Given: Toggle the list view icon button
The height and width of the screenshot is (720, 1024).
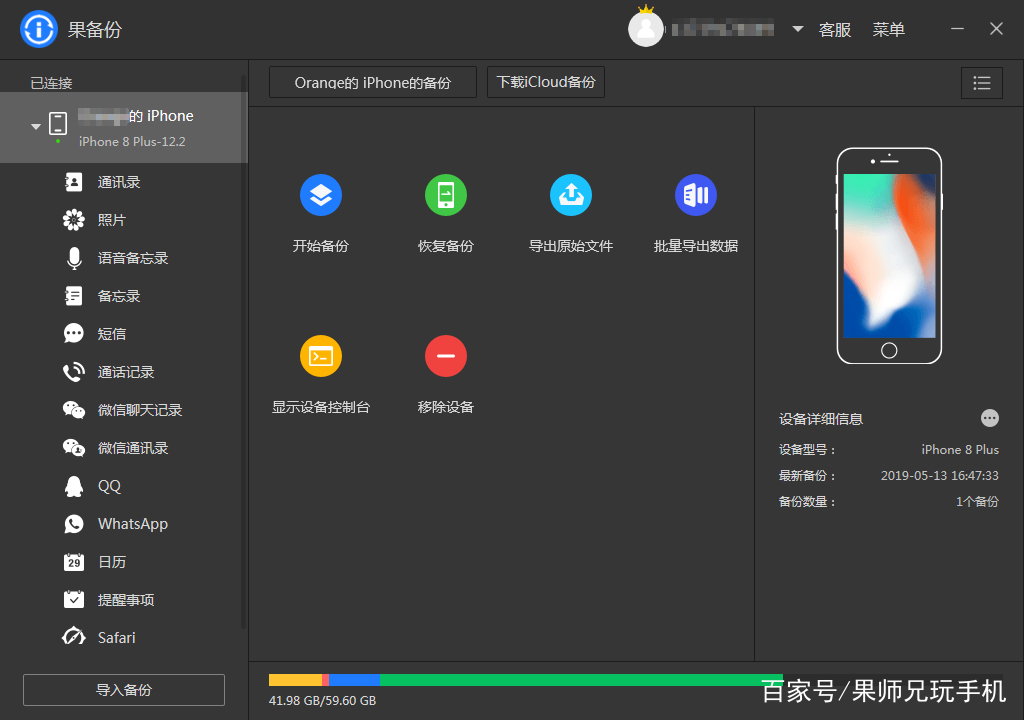Looking at the screenshot, I should click(x=982, y=83).
